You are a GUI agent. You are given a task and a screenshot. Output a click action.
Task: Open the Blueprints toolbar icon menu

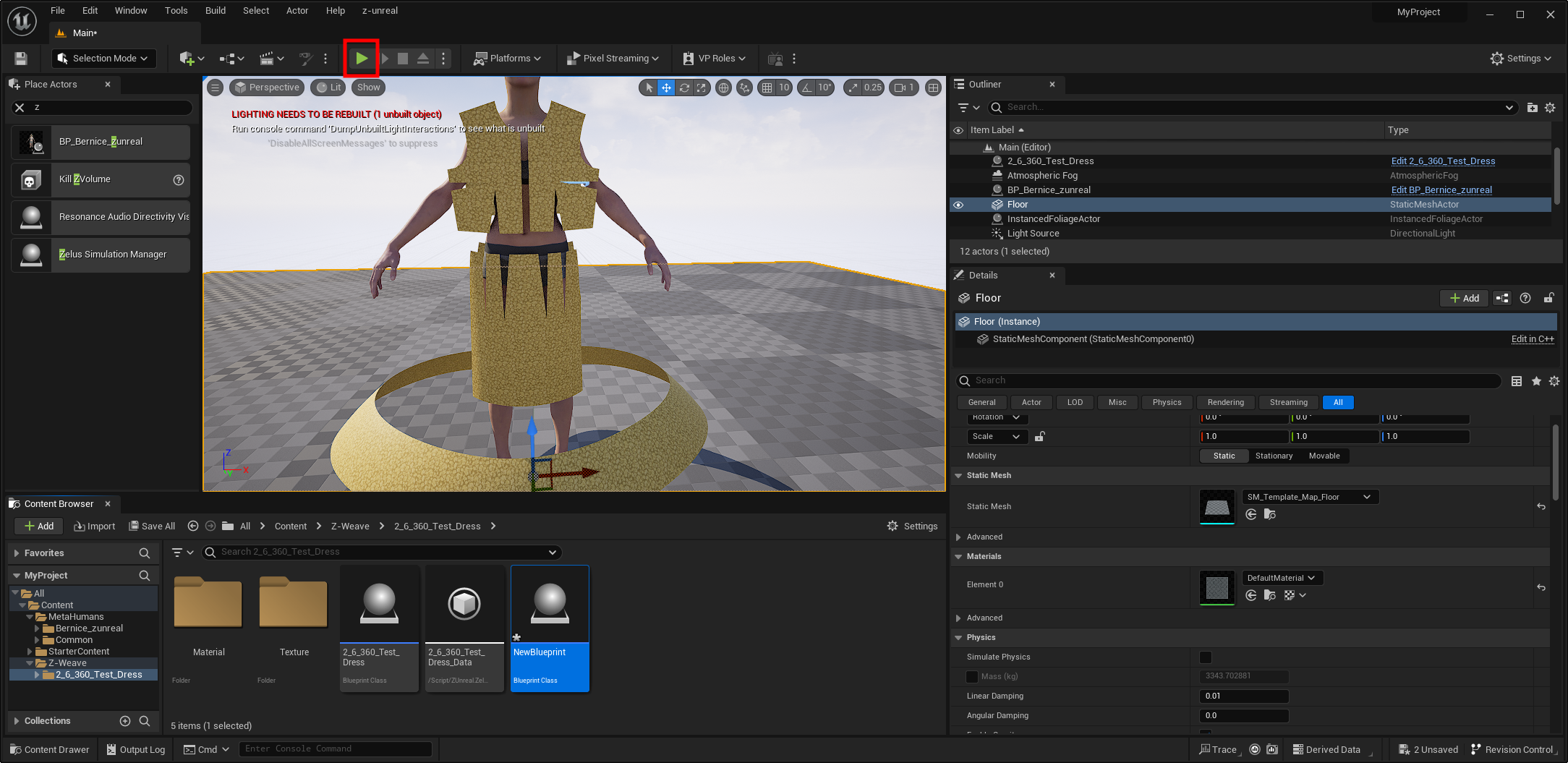[x=232, y=59]
